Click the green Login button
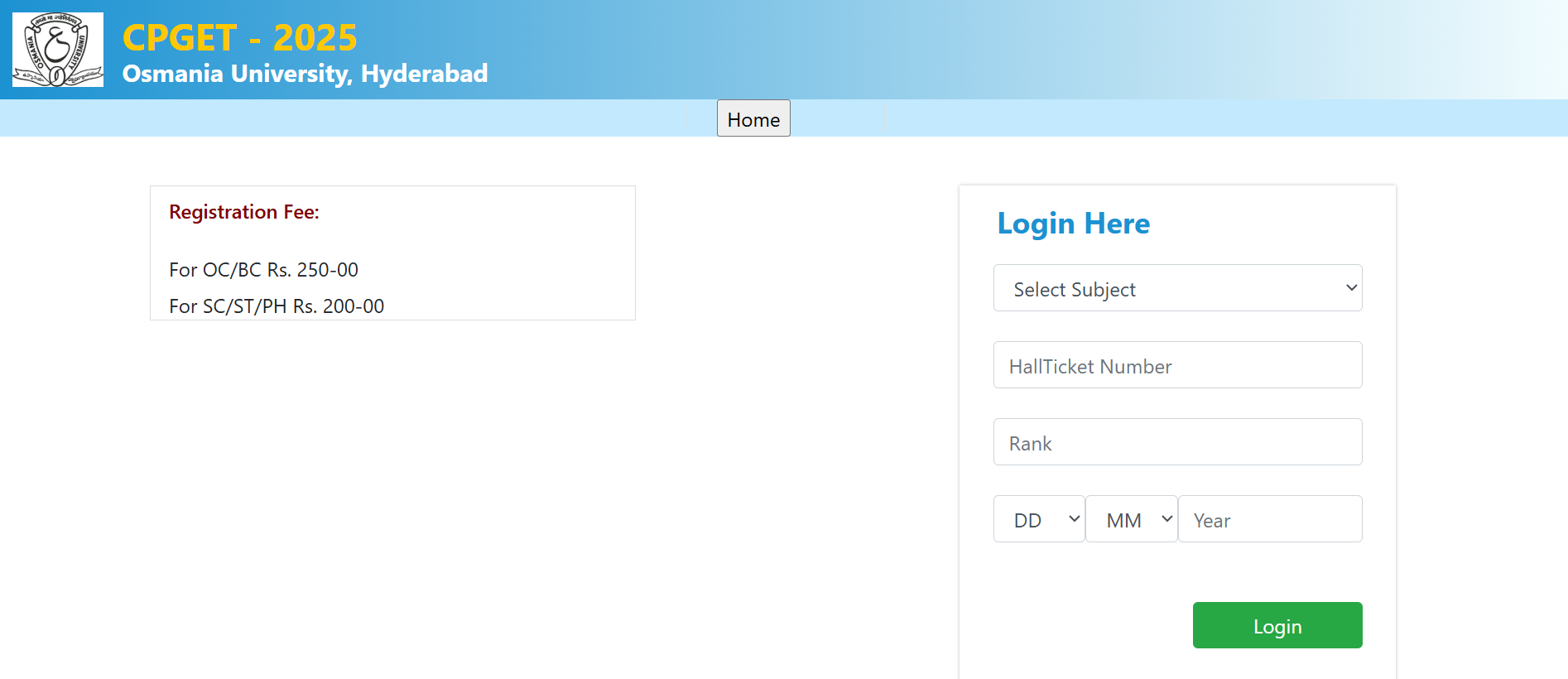Viewport: 1568px width, 679px height. 1277,625
